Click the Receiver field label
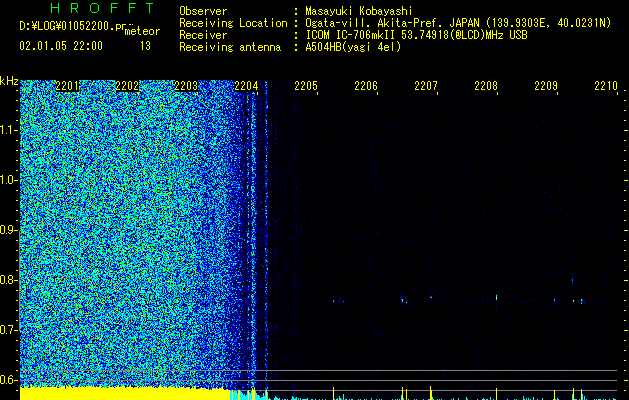629x400 pixels. [x=203, y=35]
